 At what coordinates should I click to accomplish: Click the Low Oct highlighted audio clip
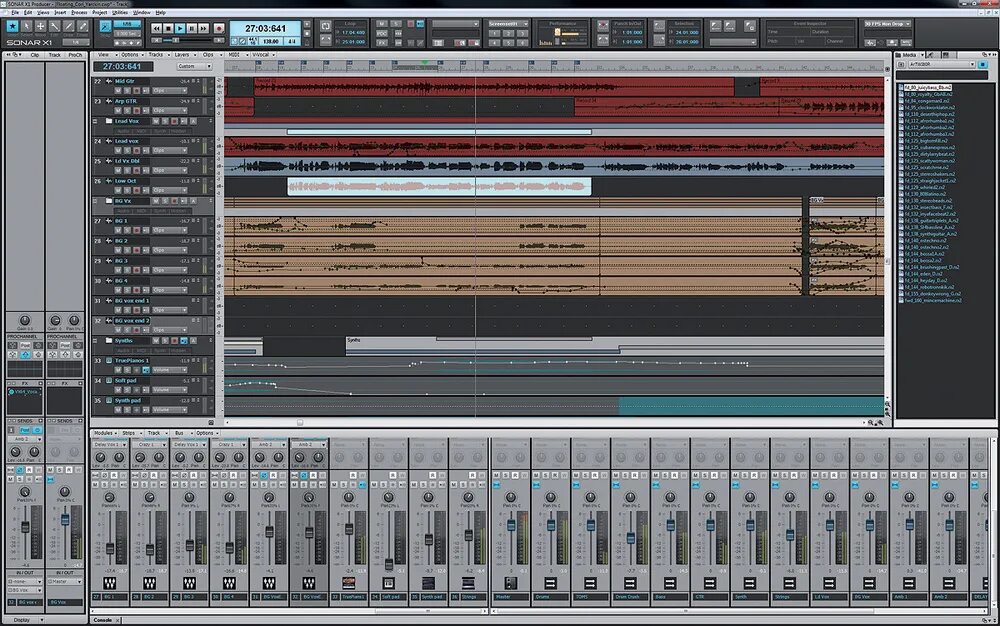[439, 187]
